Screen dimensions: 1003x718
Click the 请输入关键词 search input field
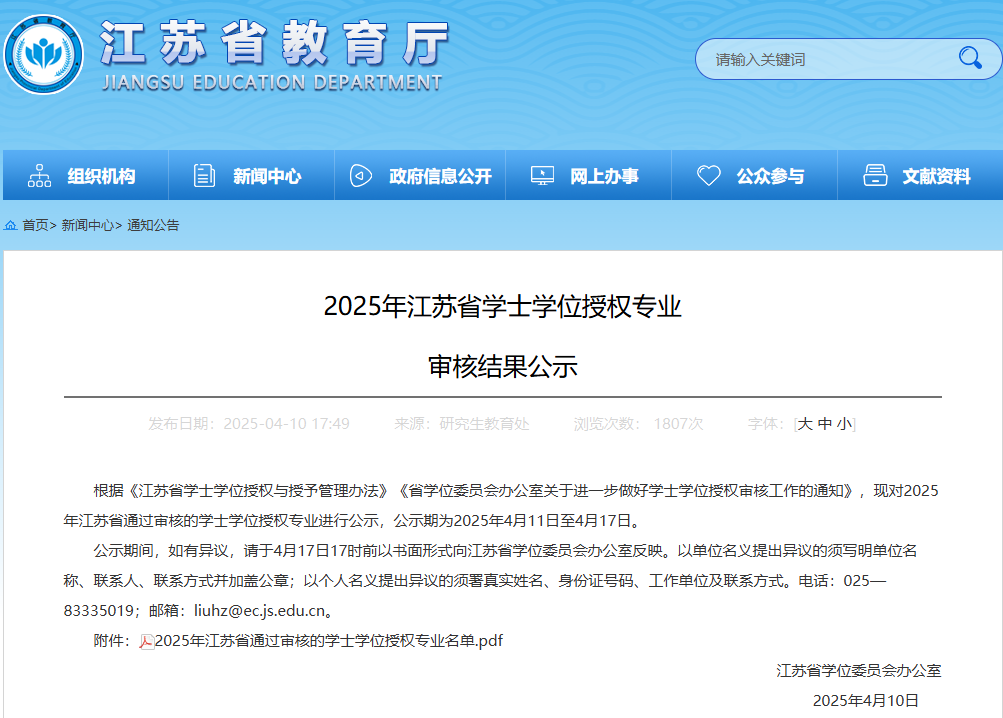[820, 58]
